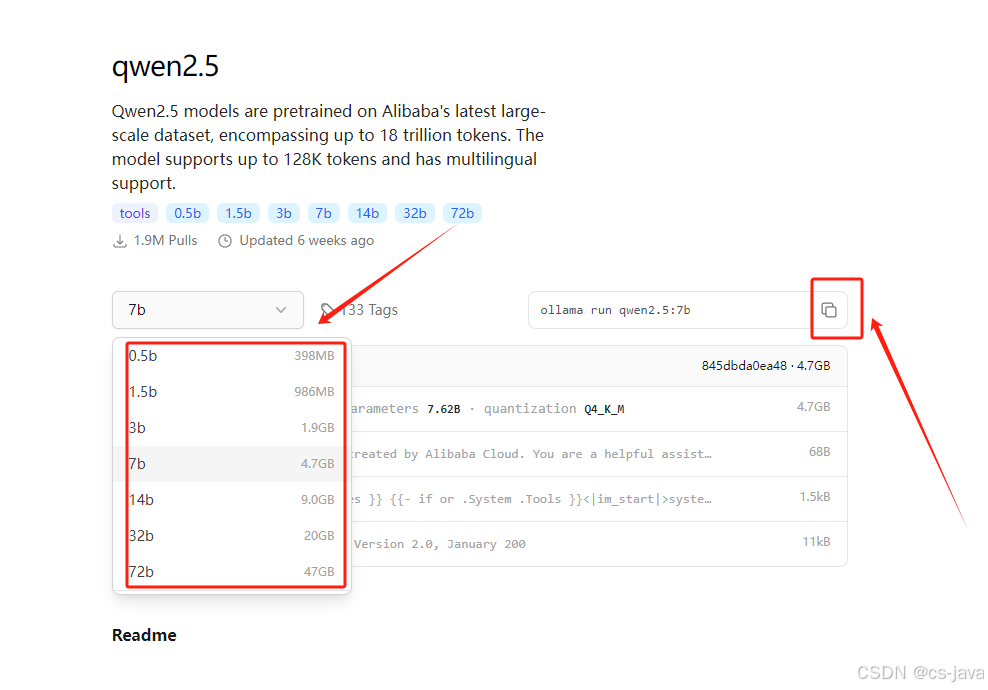Click the download icon beside 1.9M Pulls
The height and width of the screenshot is (690, 988).
coord(120,241)
